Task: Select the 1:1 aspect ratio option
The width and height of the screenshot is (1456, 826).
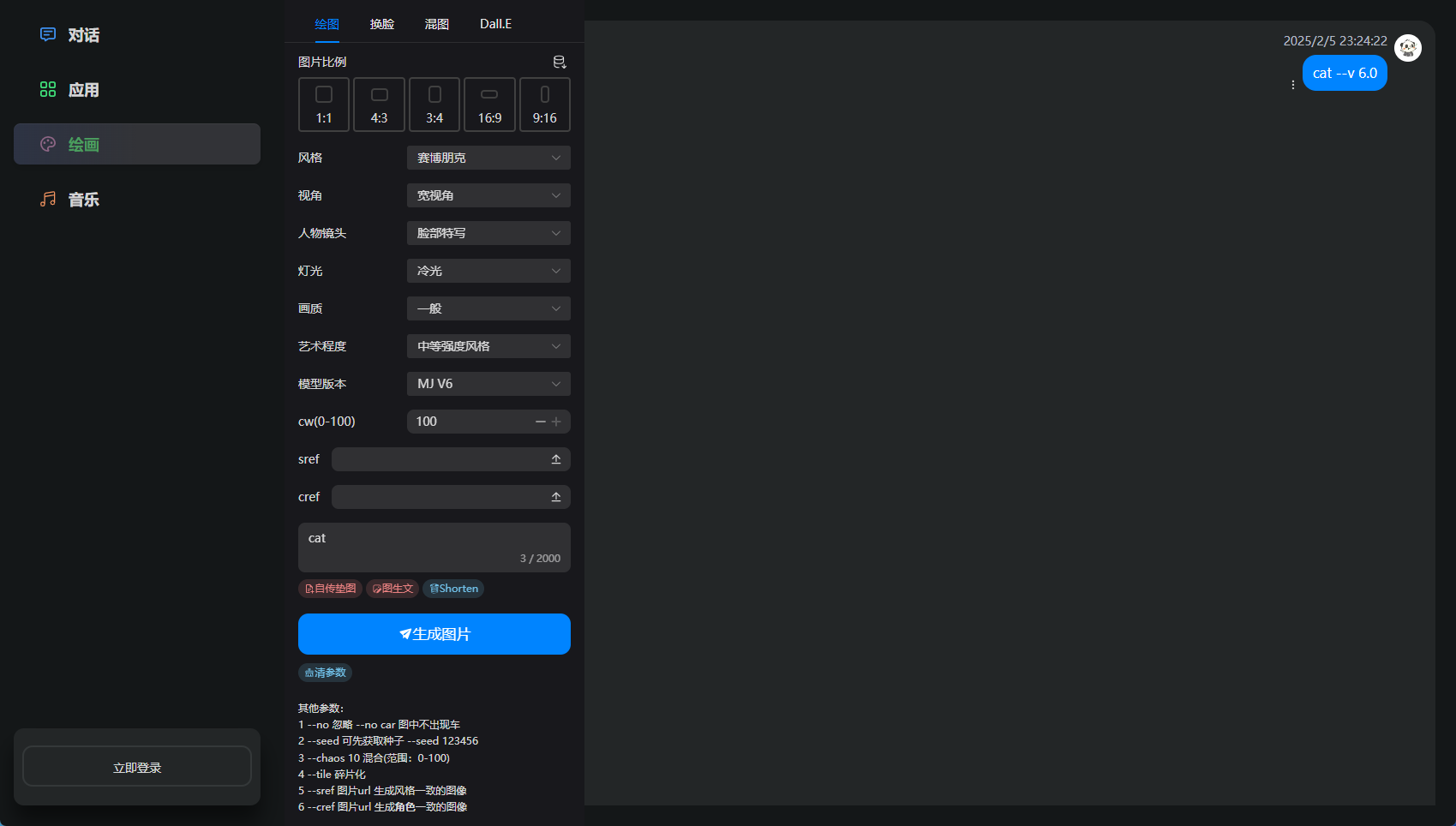Action: point(323,105)
